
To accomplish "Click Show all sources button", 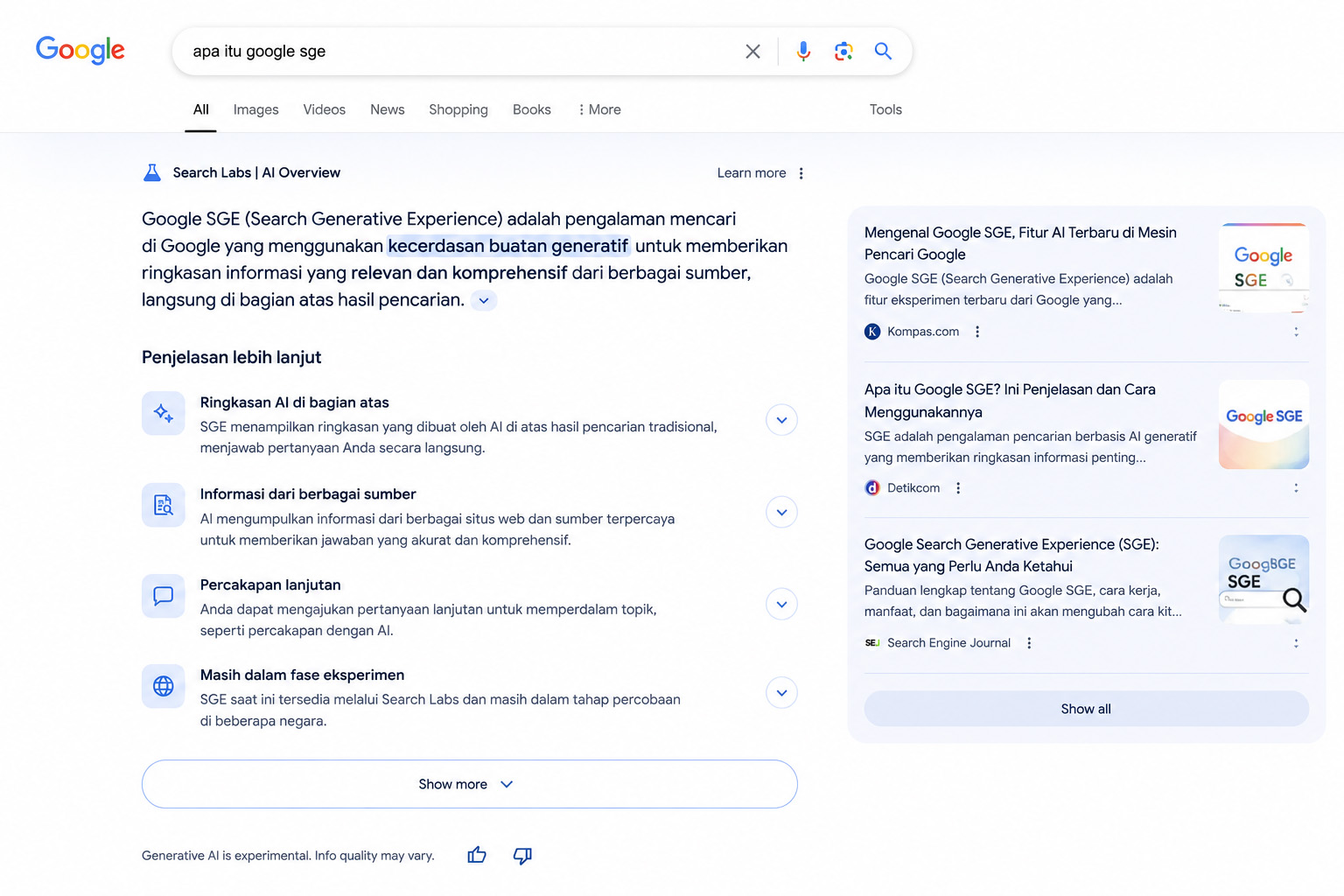I will click(1086, 709).
